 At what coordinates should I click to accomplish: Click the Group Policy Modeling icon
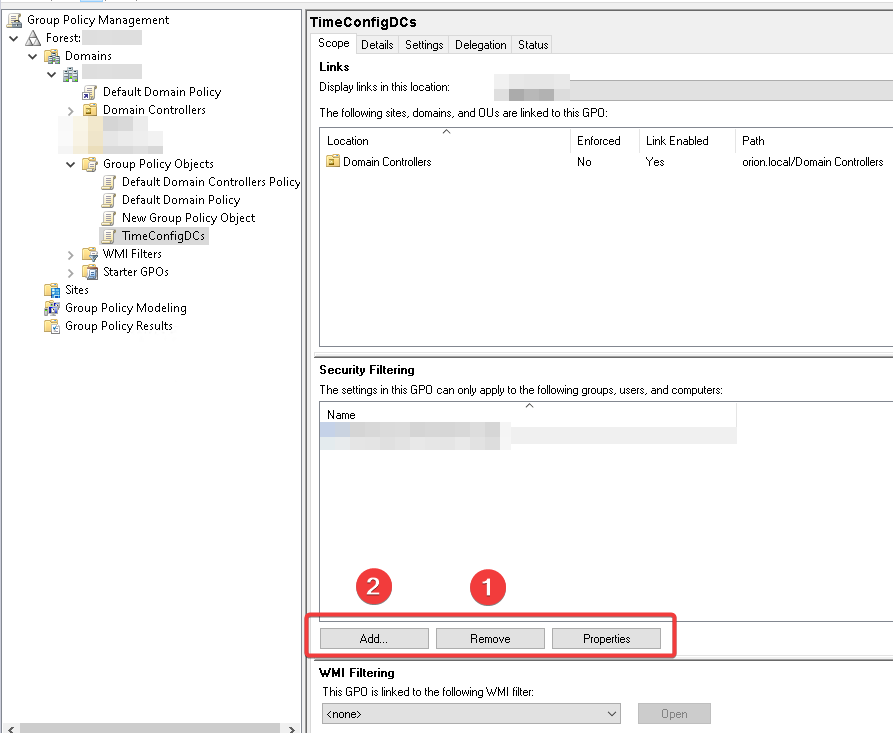tap(52, 308)
